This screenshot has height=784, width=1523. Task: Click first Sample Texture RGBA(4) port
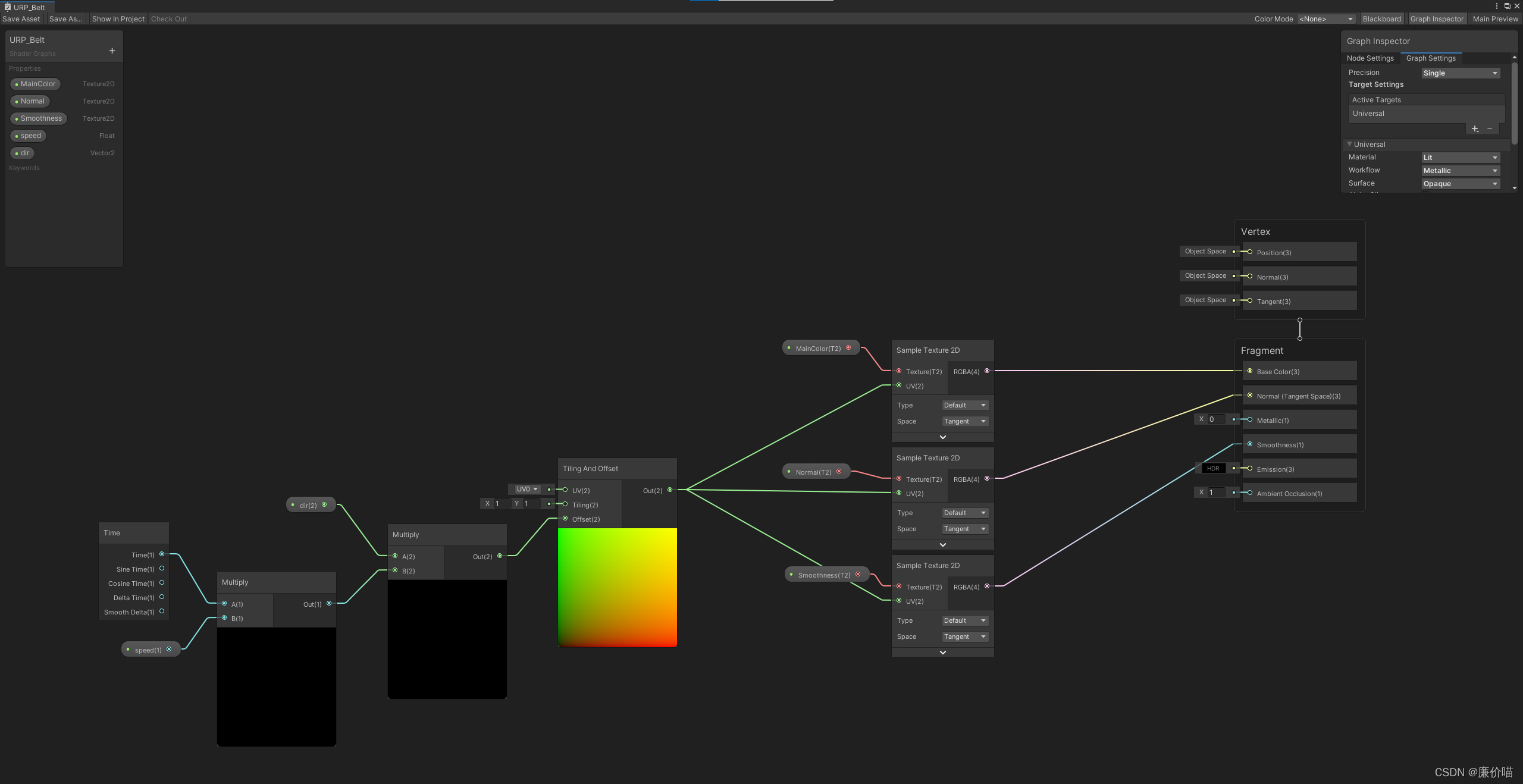(x=987, y=371)
